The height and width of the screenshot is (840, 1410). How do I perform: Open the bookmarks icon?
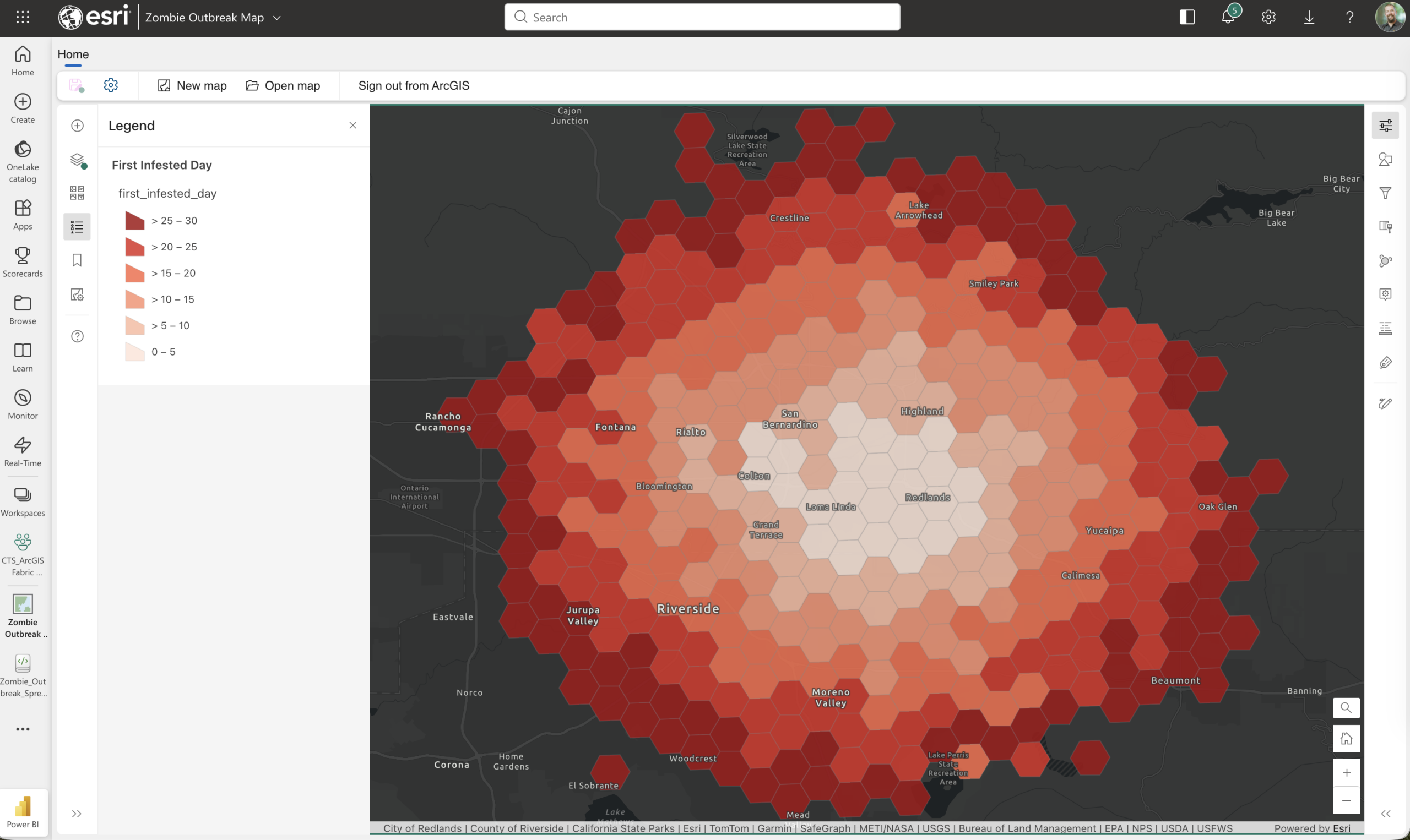click(x=77, y=260)
